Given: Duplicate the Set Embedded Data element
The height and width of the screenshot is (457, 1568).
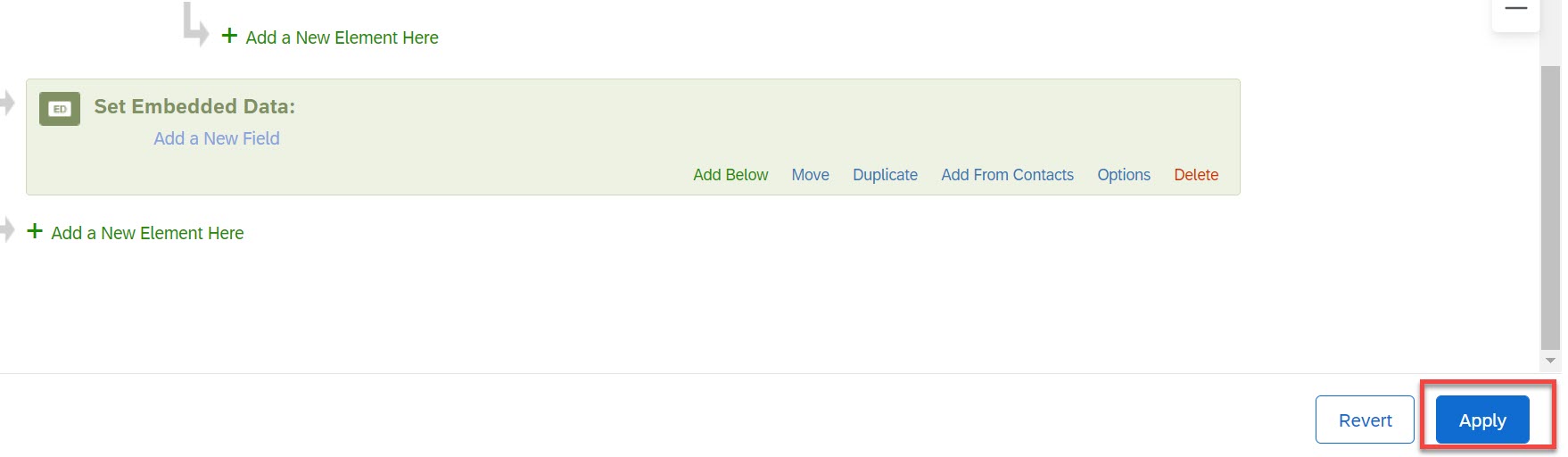Looking at the screenshot, I should point(885,175).
